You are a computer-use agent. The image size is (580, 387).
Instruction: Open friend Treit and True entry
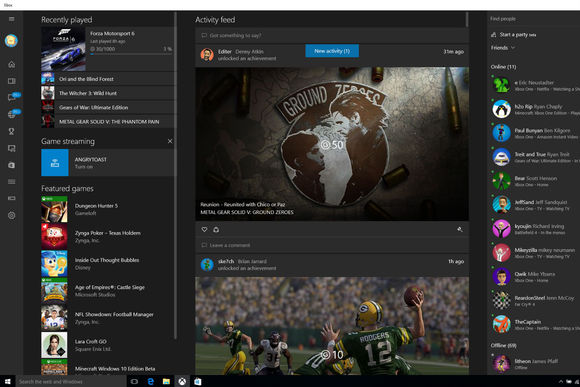(x=535, y=157)
